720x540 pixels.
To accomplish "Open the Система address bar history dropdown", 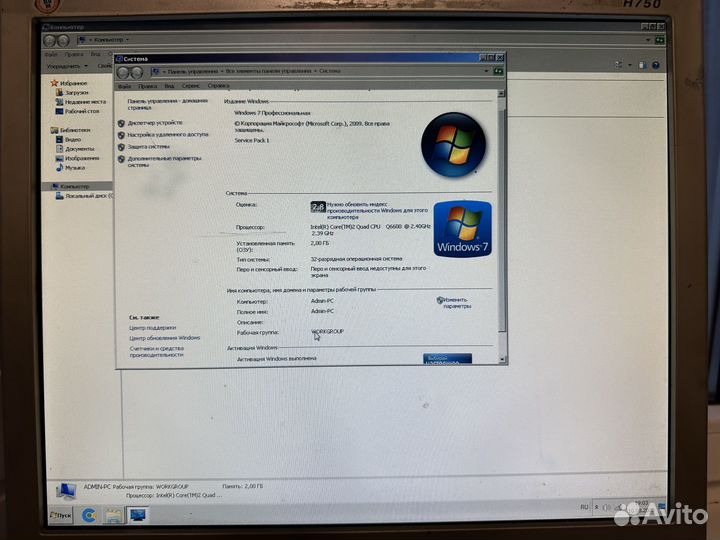I will [486, 72].
